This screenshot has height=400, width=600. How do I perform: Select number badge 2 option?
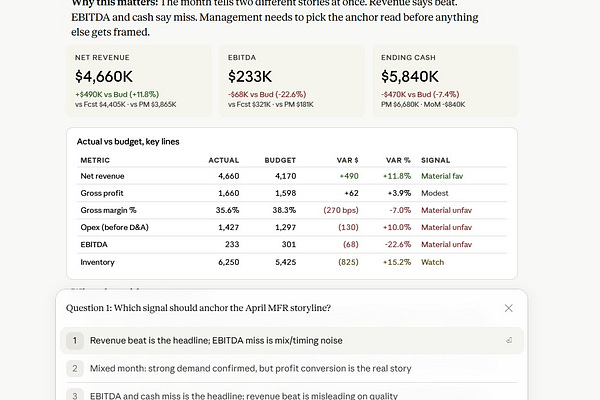[75, 368]
